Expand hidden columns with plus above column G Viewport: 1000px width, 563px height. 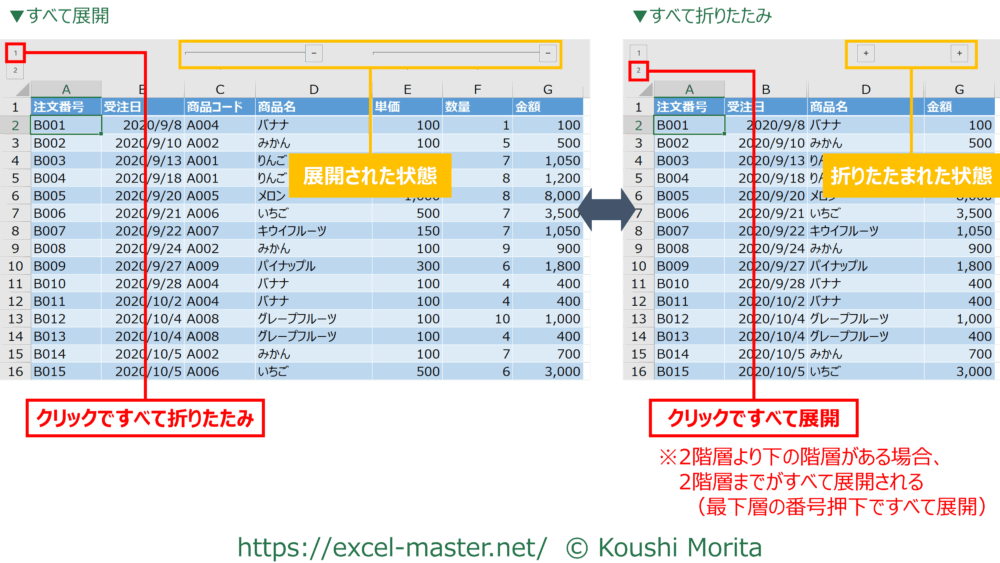[x=959, y=53]
